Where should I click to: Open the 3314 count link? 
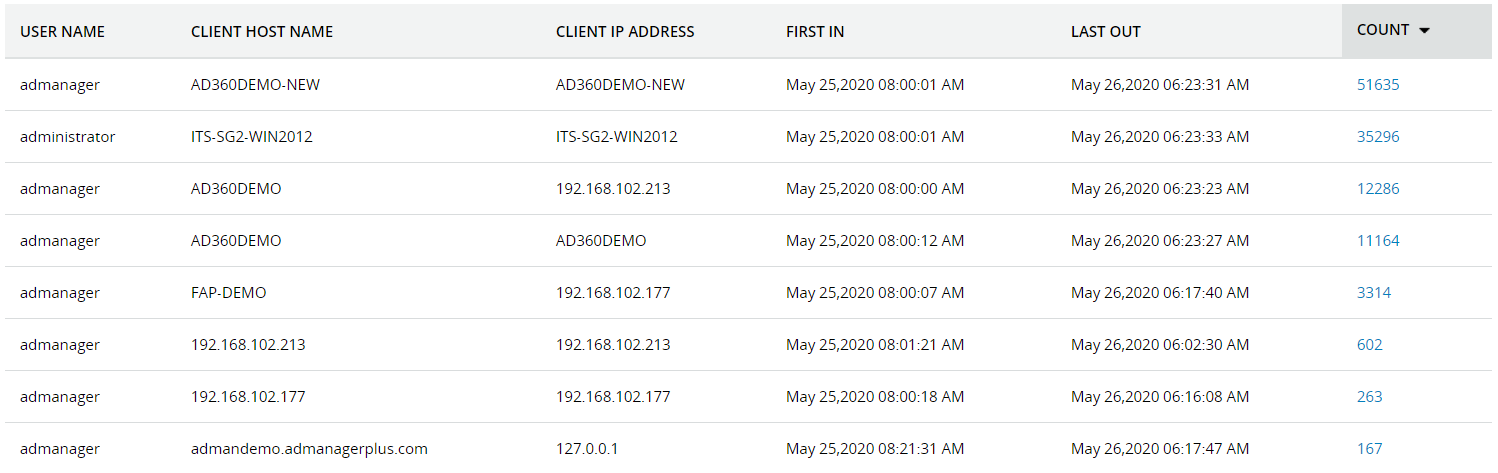[1374, 293]
